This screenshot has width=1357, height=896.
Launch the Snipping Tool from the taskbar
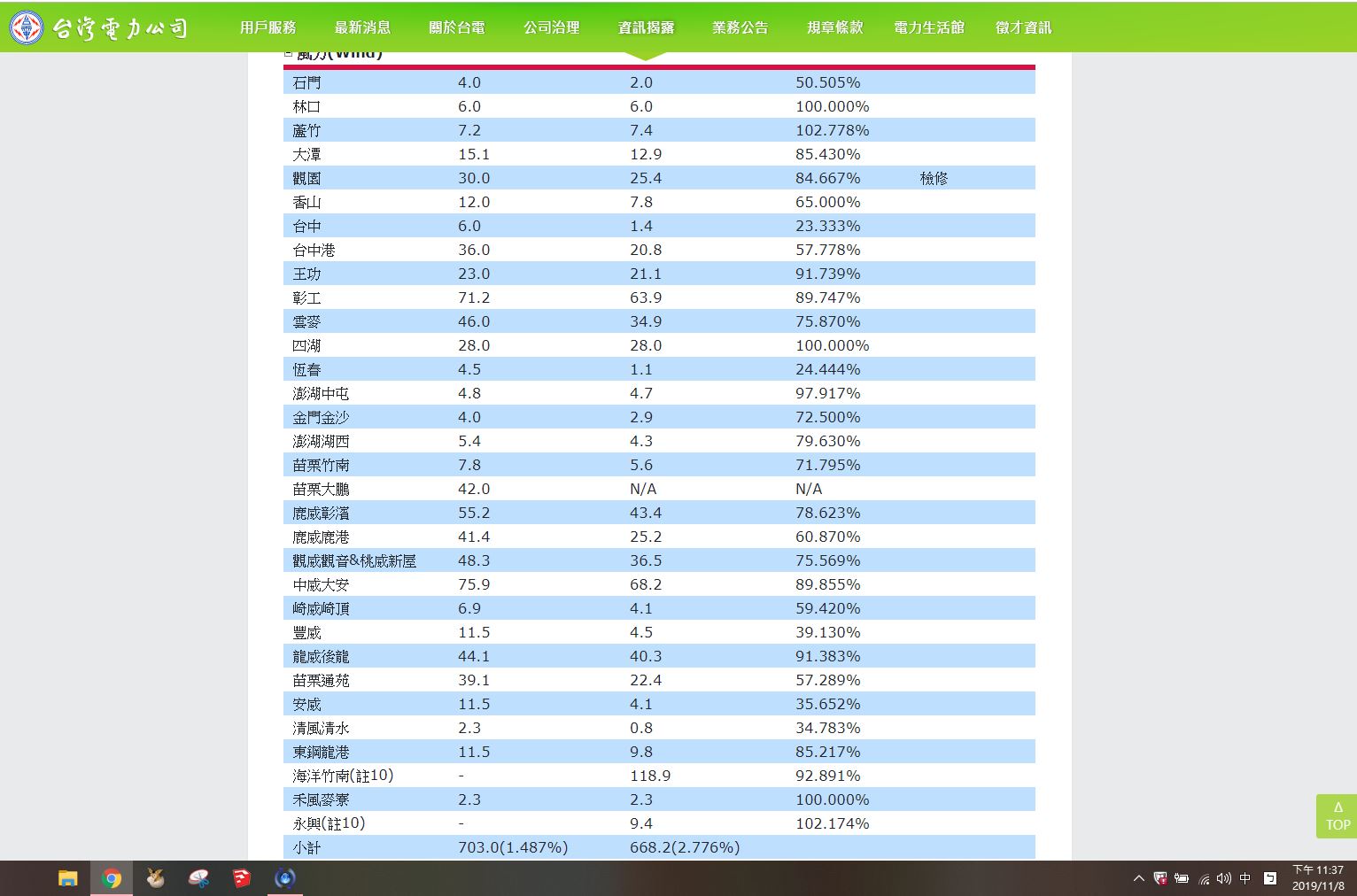tap(198, 878)
